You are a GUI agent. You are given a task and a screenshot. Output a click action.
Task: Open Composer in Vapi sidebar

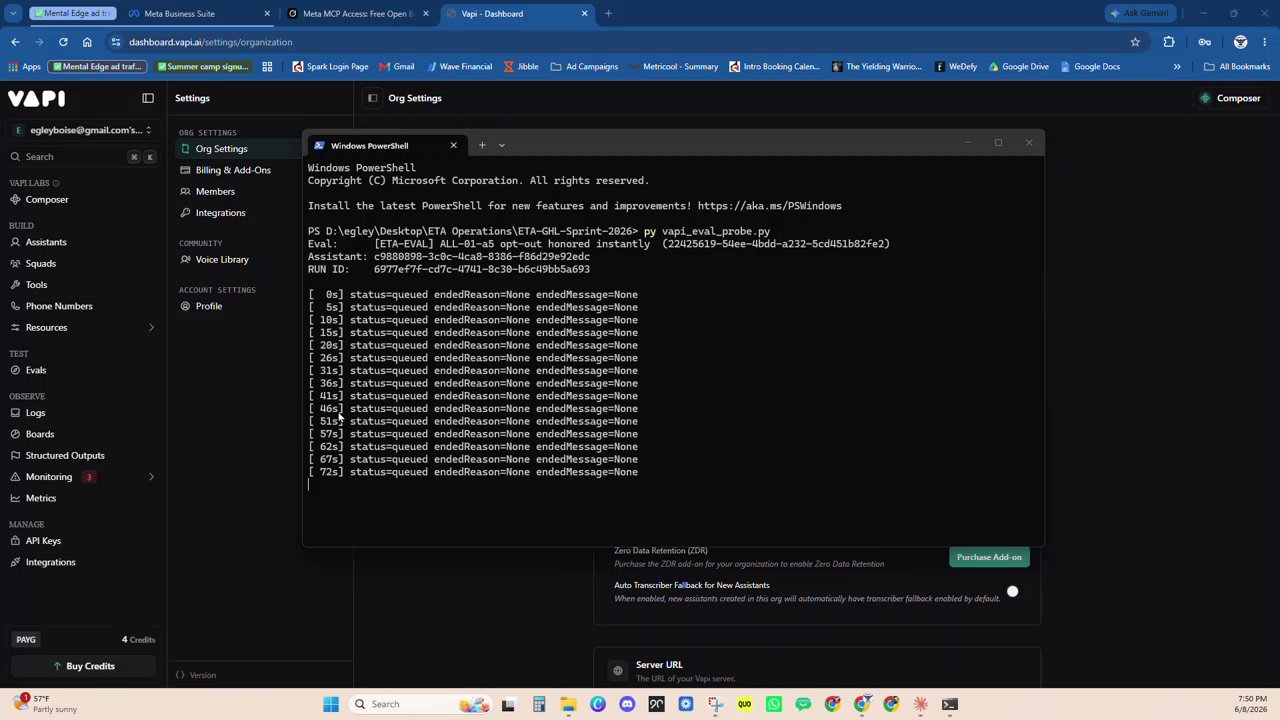point(47,199)
